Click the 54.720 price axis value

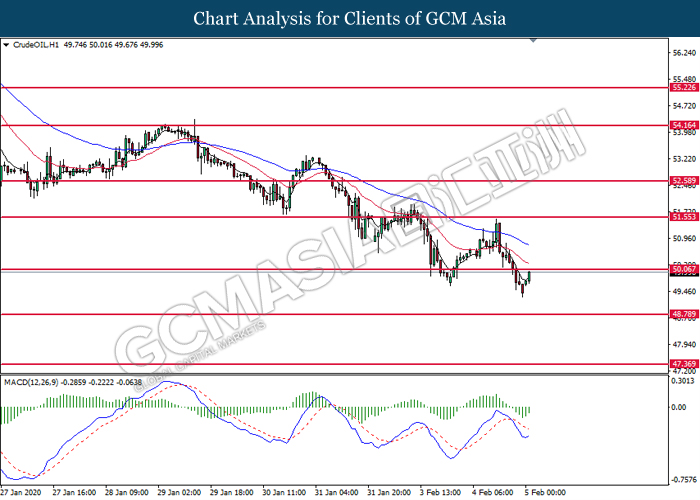tap(684, 106)
